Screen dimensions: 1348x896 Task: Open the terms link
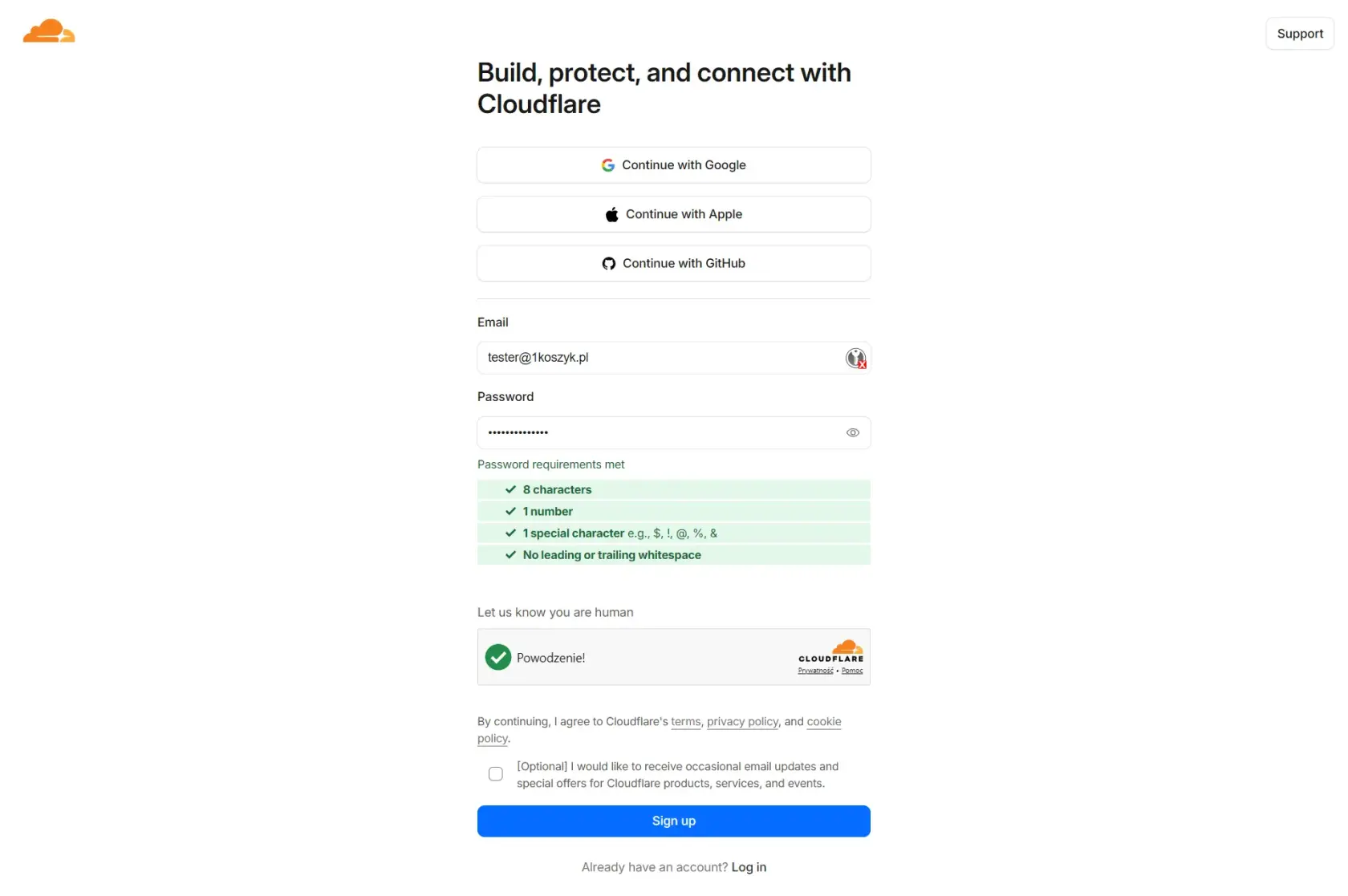(685, 722)
